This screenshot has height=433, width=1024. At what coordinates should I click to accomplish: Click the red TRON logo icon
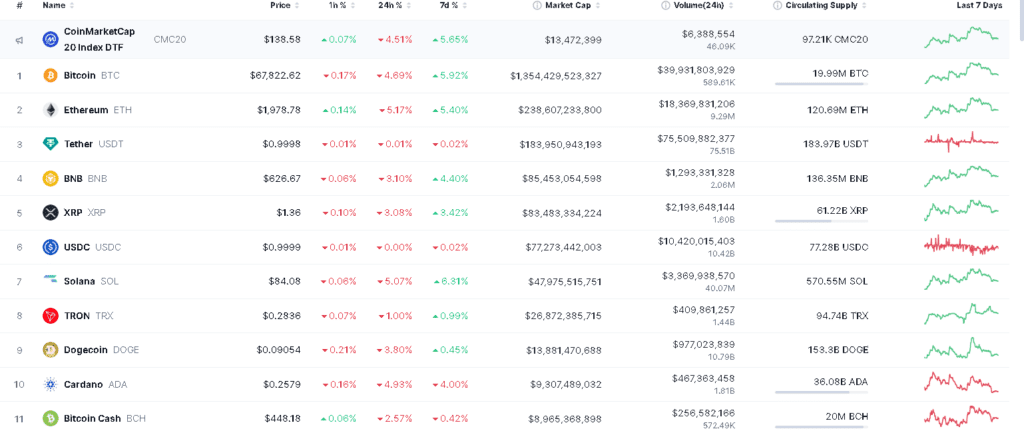50,316
